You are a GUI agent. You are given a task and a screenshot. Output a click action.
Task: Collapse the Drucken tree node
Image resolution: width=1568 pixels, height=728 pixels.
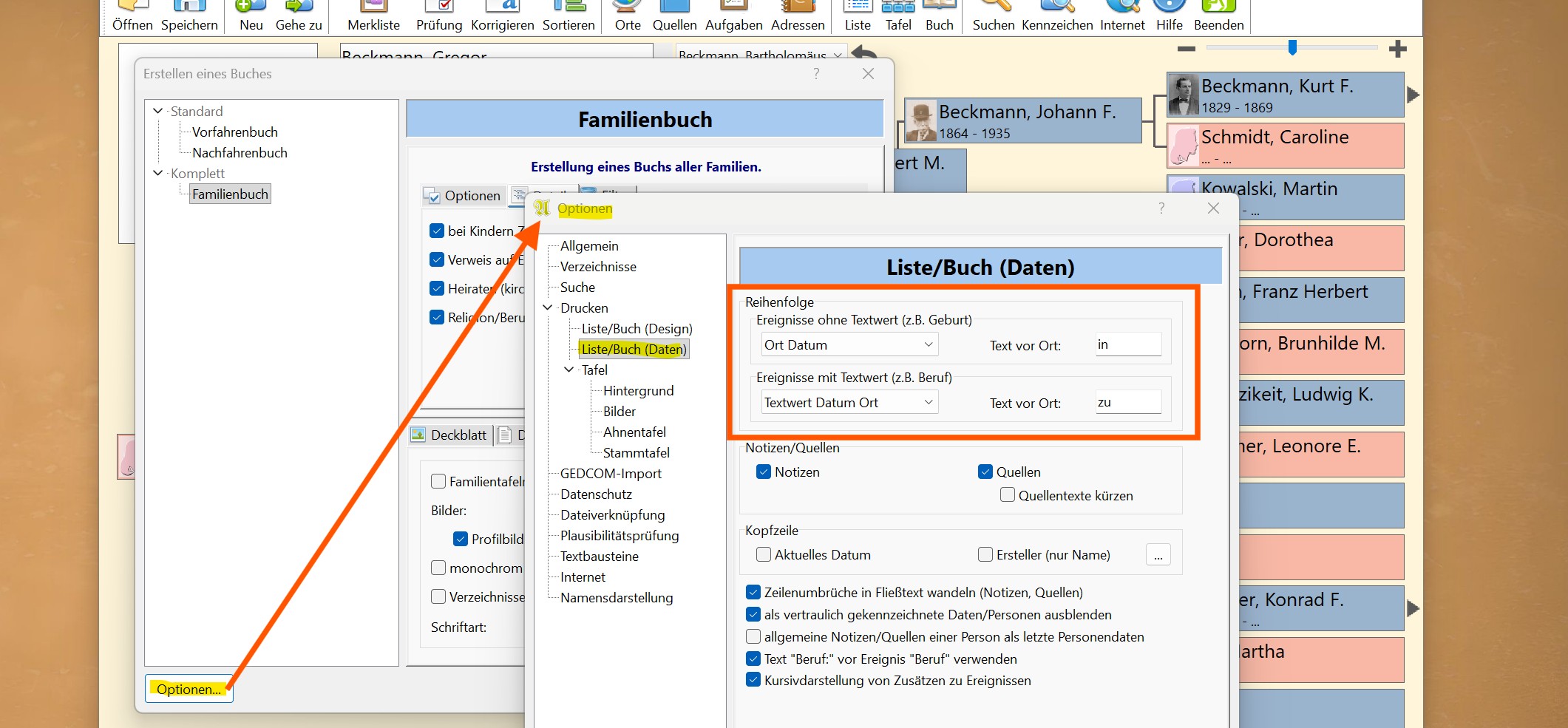pyautogui.click(x=548, y=308)
